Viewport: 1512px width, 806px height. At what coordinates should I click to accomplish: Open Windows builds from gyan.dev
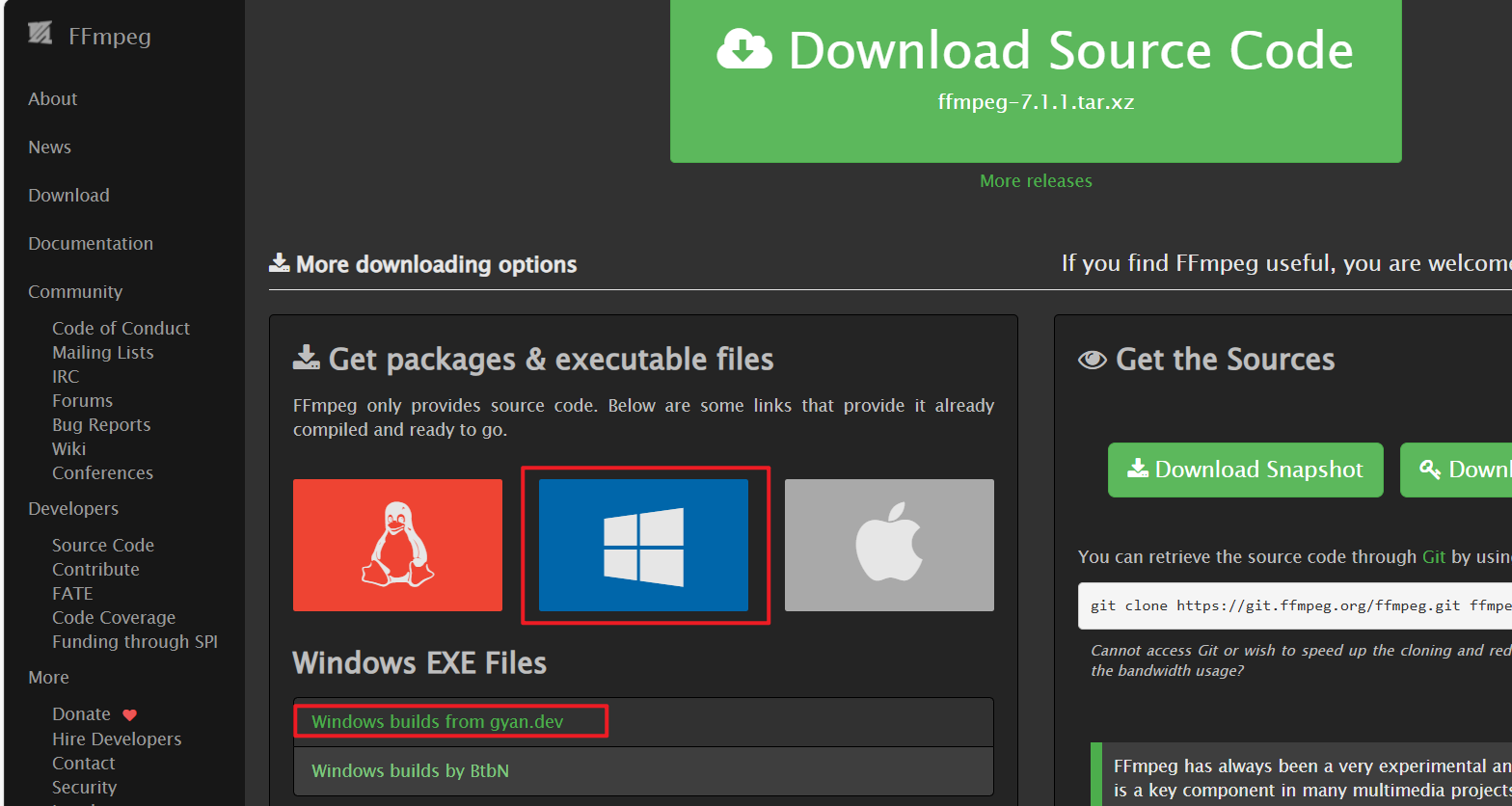click(438, 722)
